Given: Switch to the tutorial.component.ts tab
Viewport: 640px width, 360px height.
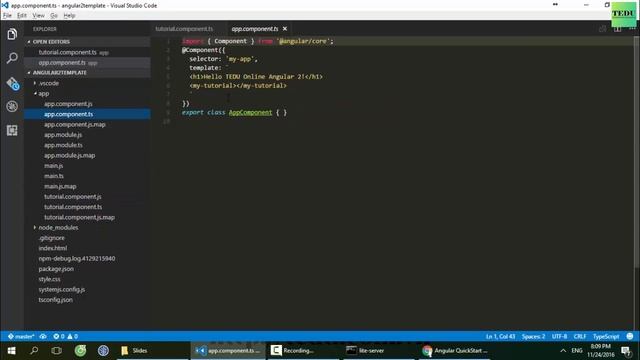Looking at the screenshot, I should tap(184, 29).
